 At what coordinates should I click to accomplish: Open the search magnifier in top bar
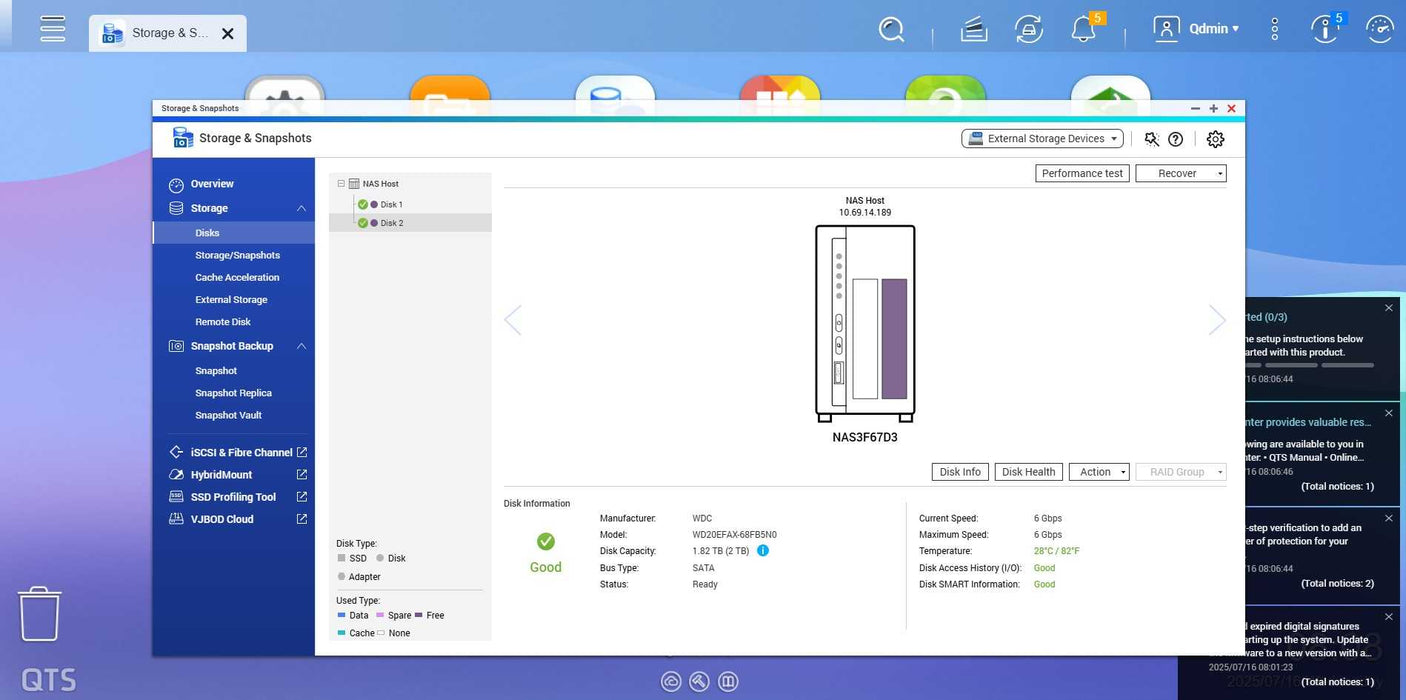[891, 29]
